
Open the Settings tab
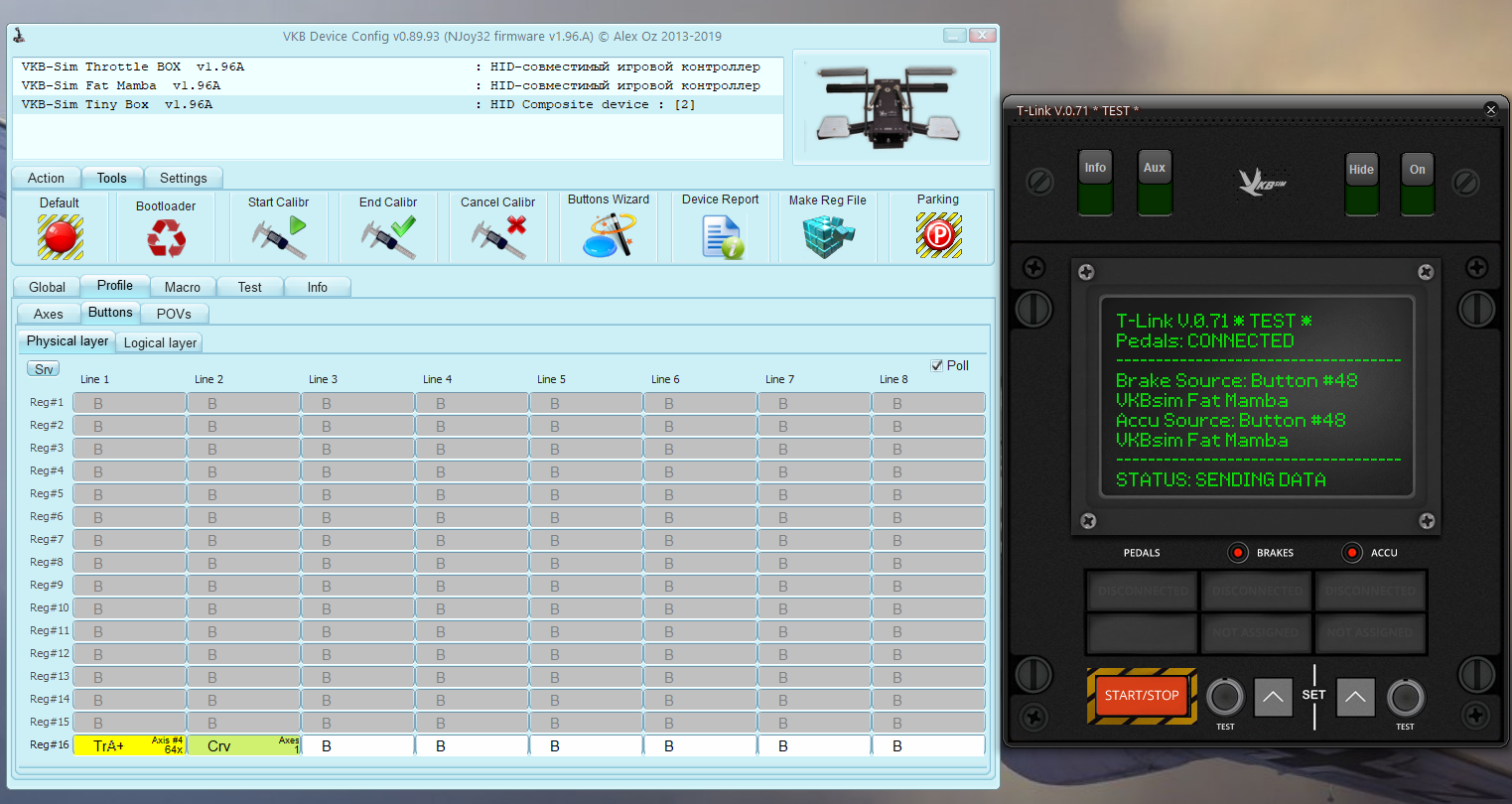coord(184,178)
